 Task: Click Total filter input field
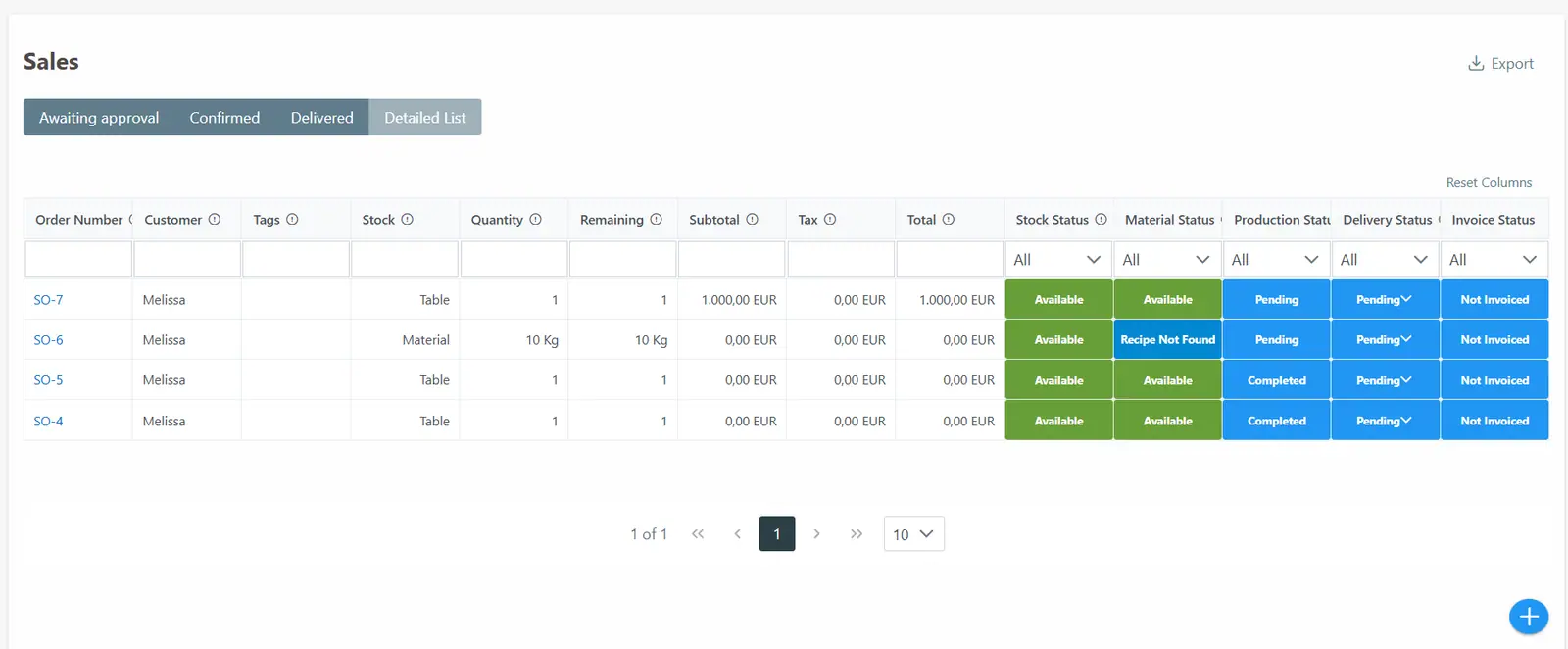point(950,260)
